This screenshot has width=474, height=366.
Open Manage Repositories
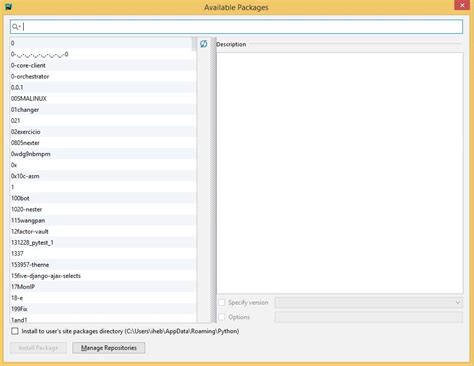pos(109,348)
